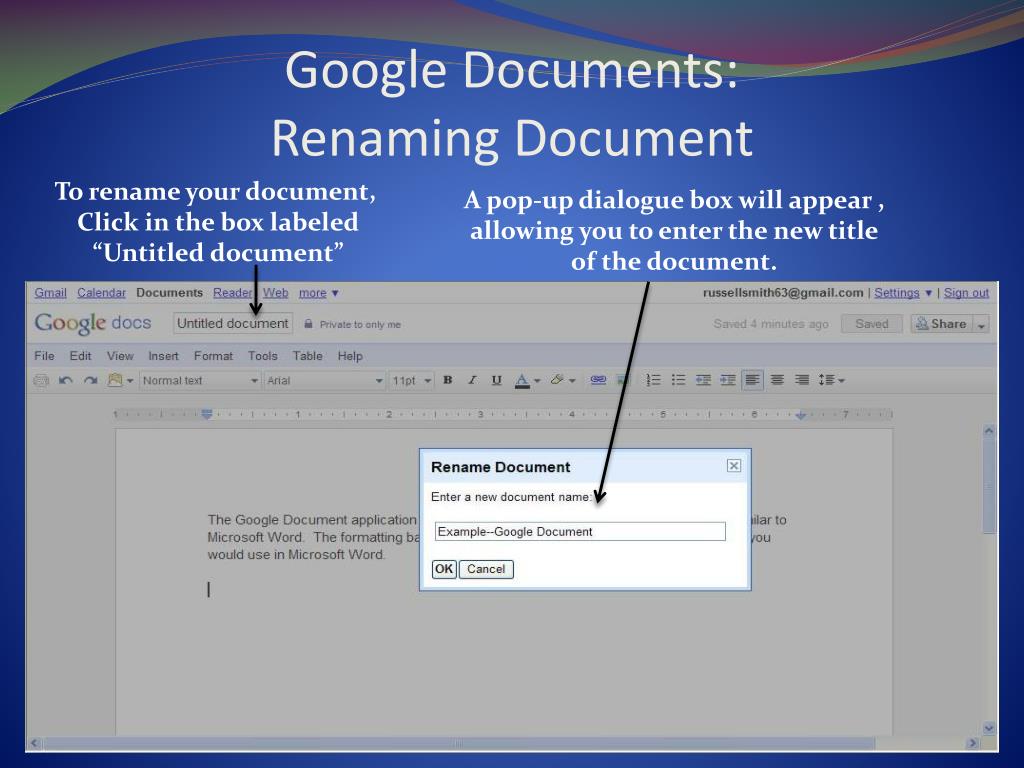
Task: Click the Calendar link
Action: (101, 293)
